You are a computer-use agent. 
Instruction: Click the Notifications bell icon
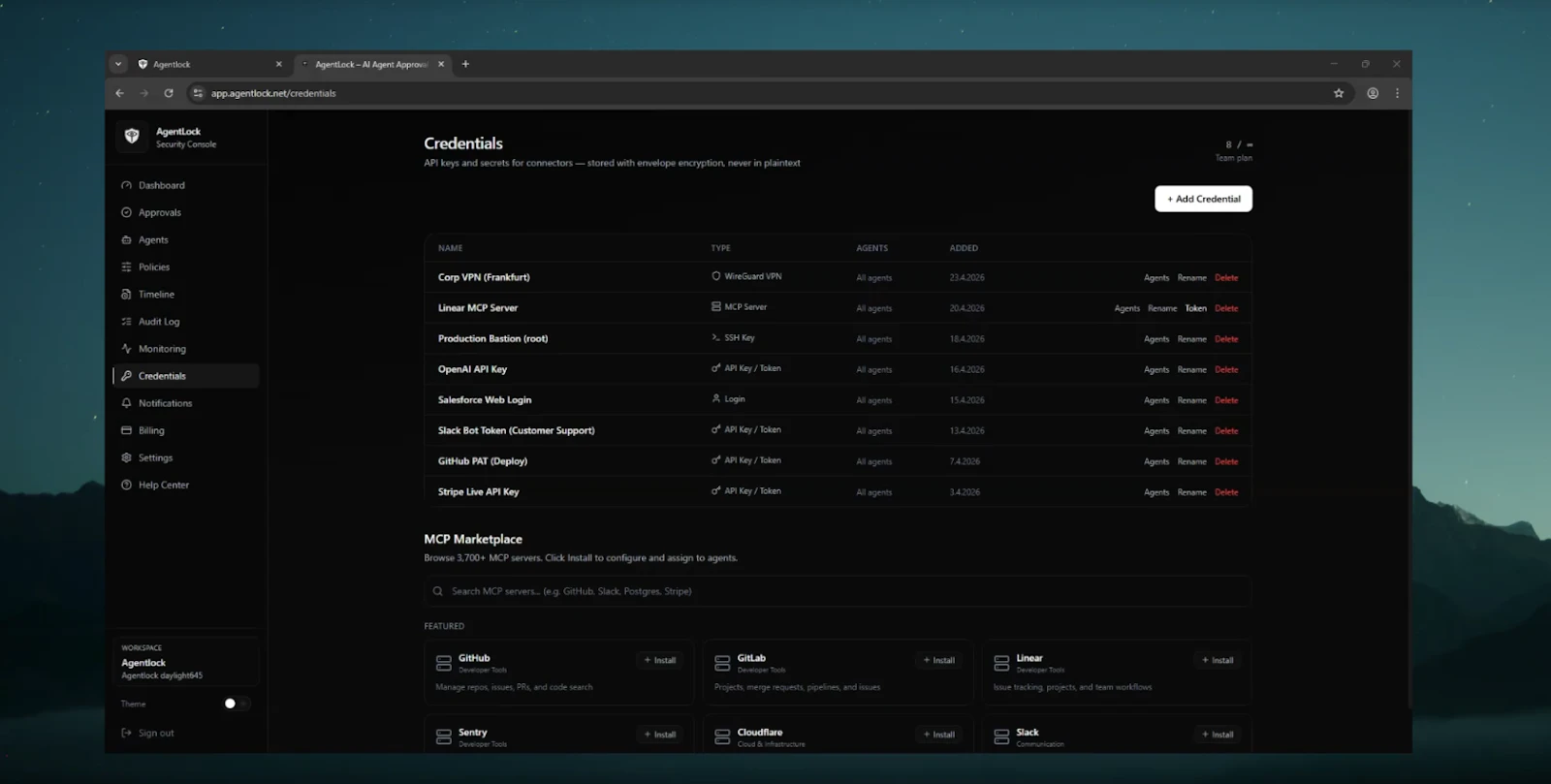tap(126, 402)
